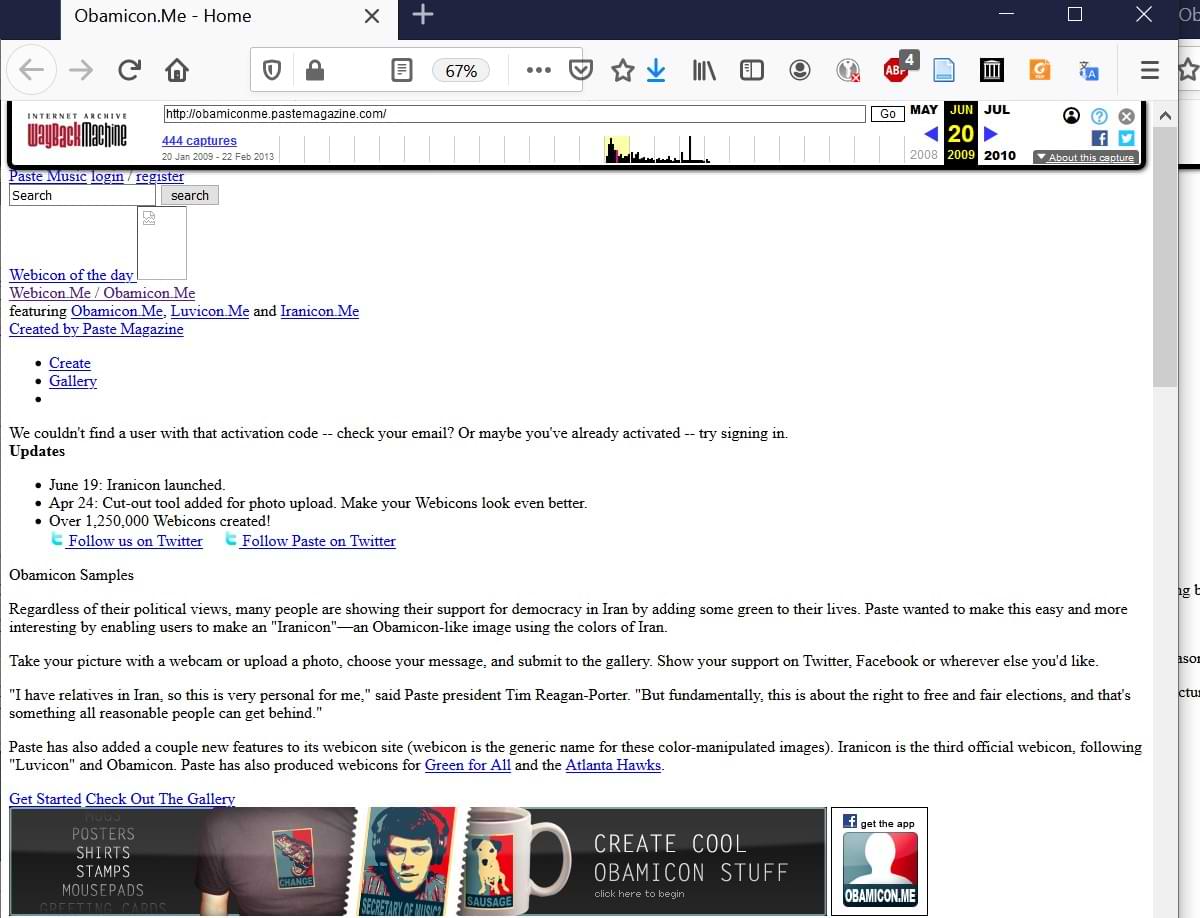
Task: Open the 444 captures link
Action: coord(199,141)
